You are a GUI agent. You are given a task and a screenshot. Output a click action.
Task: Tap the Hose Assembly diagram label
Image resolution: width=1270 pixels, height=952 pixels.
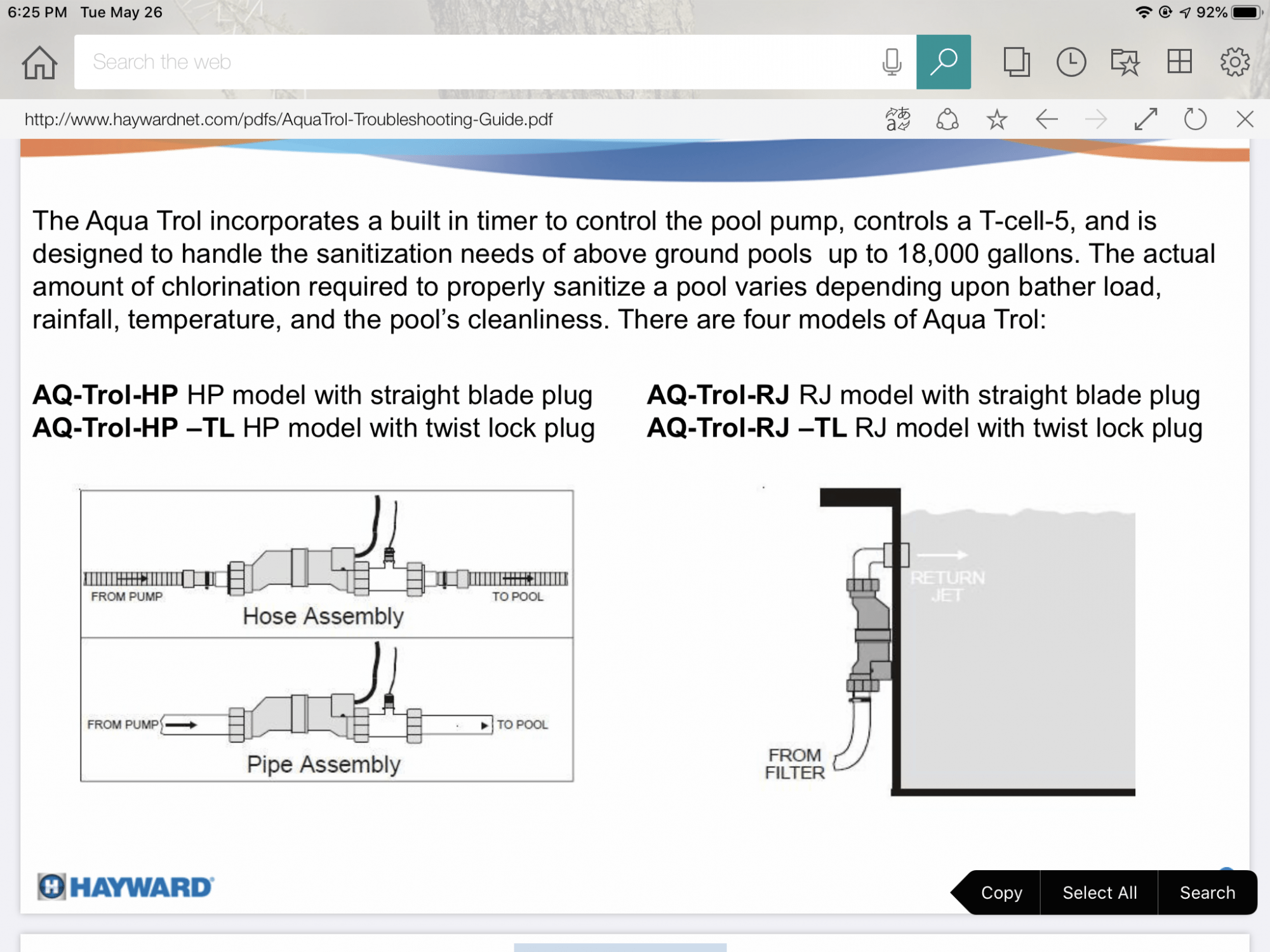[323, 616]
